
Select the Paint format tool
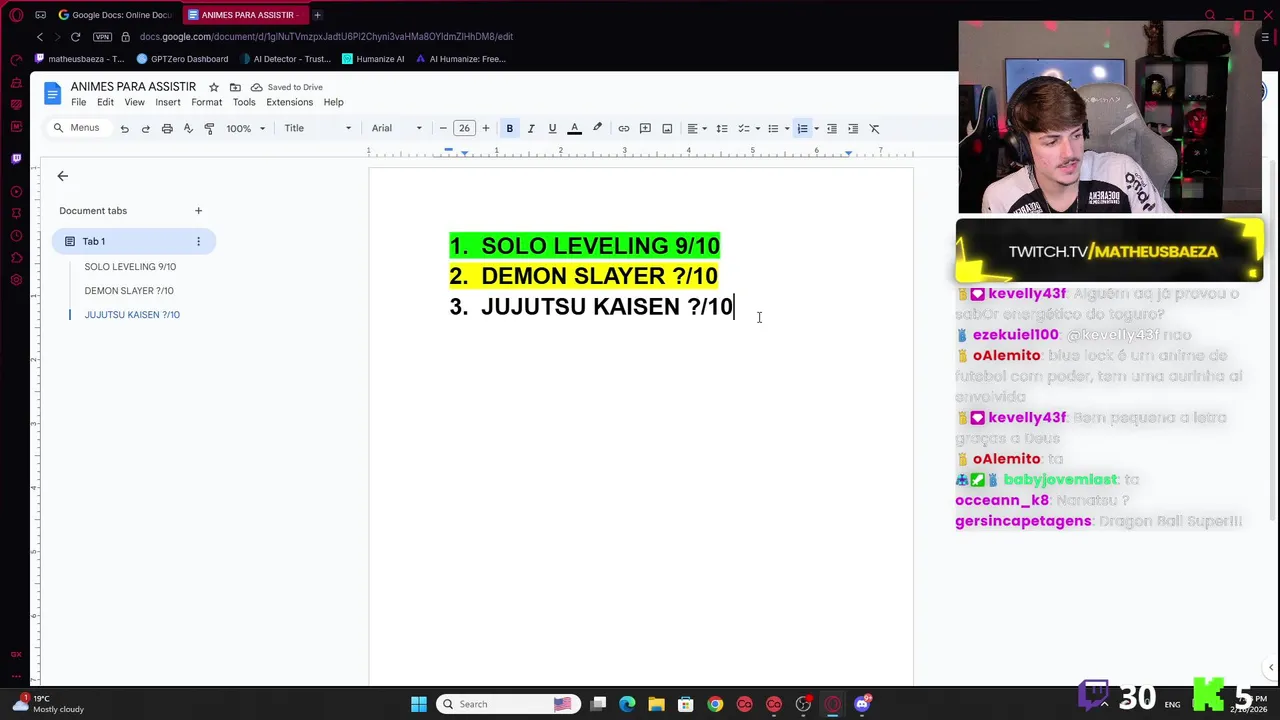click(x=209, y=128)
